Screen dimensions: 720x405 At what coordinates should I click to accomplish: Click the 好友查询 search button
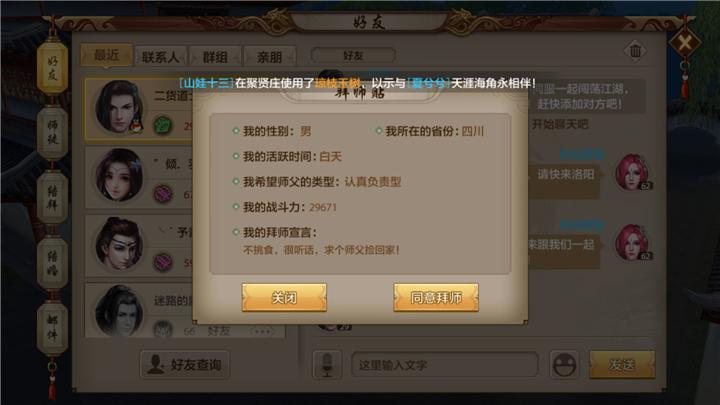point(185,365)
